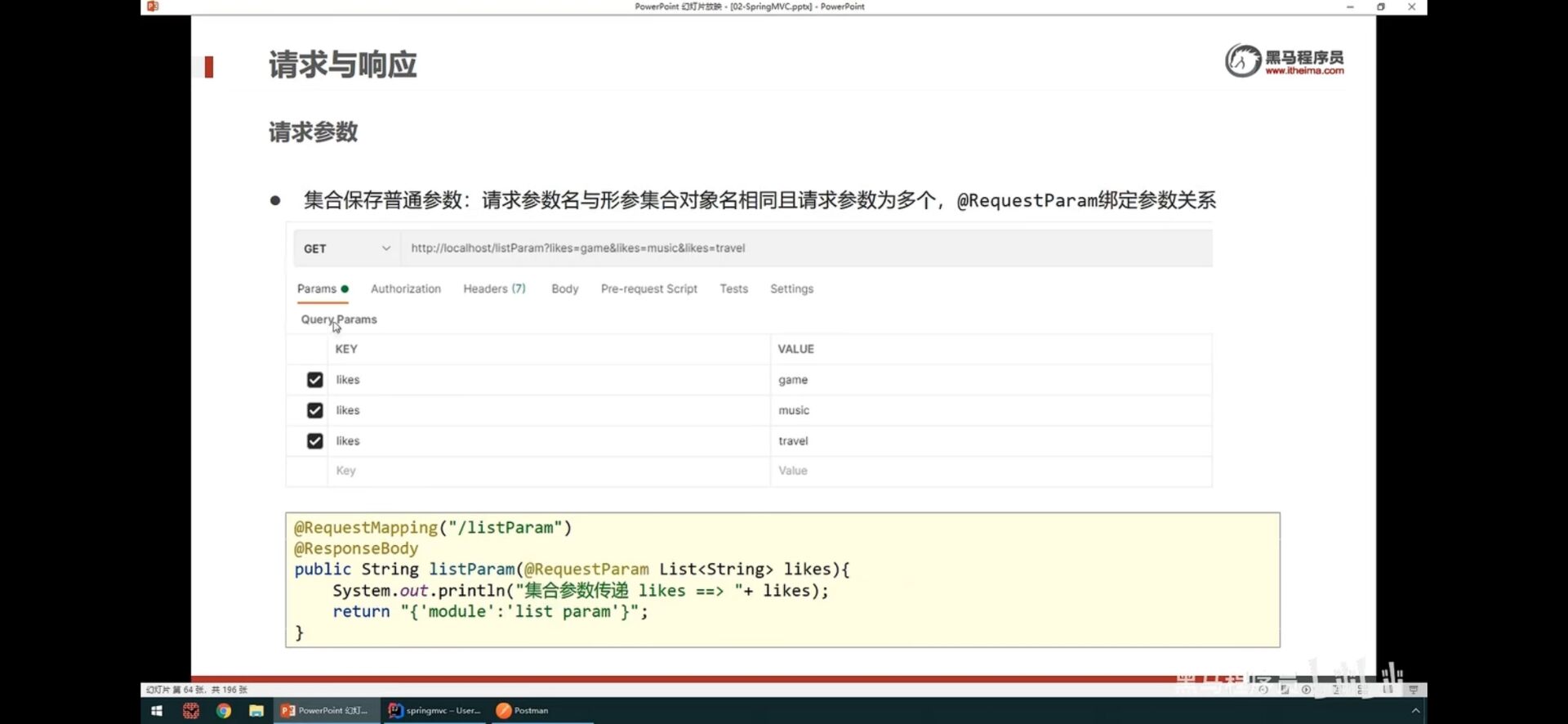
Task: Click the PowerPoint icon in the title bar
Action: click(153, 7)
